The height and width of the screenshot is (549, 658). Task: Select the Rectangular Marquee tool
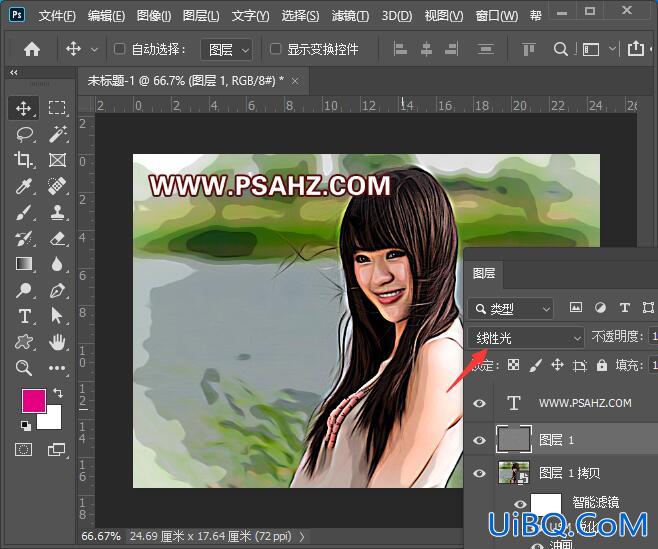tap(57, 108)
